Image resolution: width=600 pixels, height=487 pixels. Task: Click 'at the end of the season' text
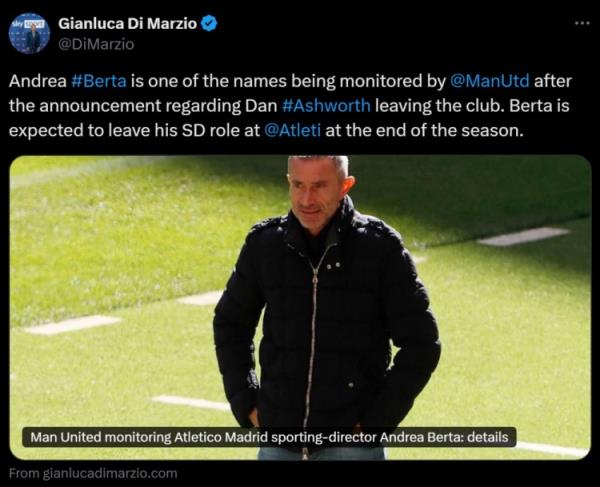[x=424, y=130]
